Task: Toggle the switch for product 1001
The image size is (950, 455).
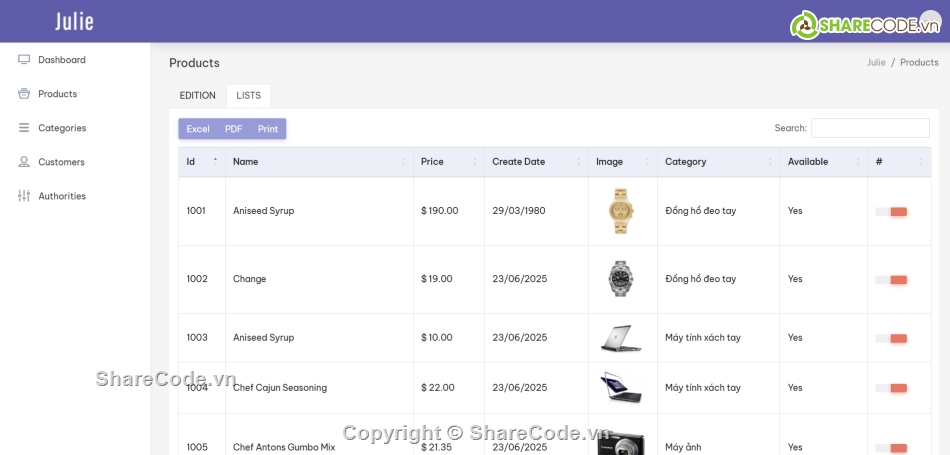Action: click(891, 211)
